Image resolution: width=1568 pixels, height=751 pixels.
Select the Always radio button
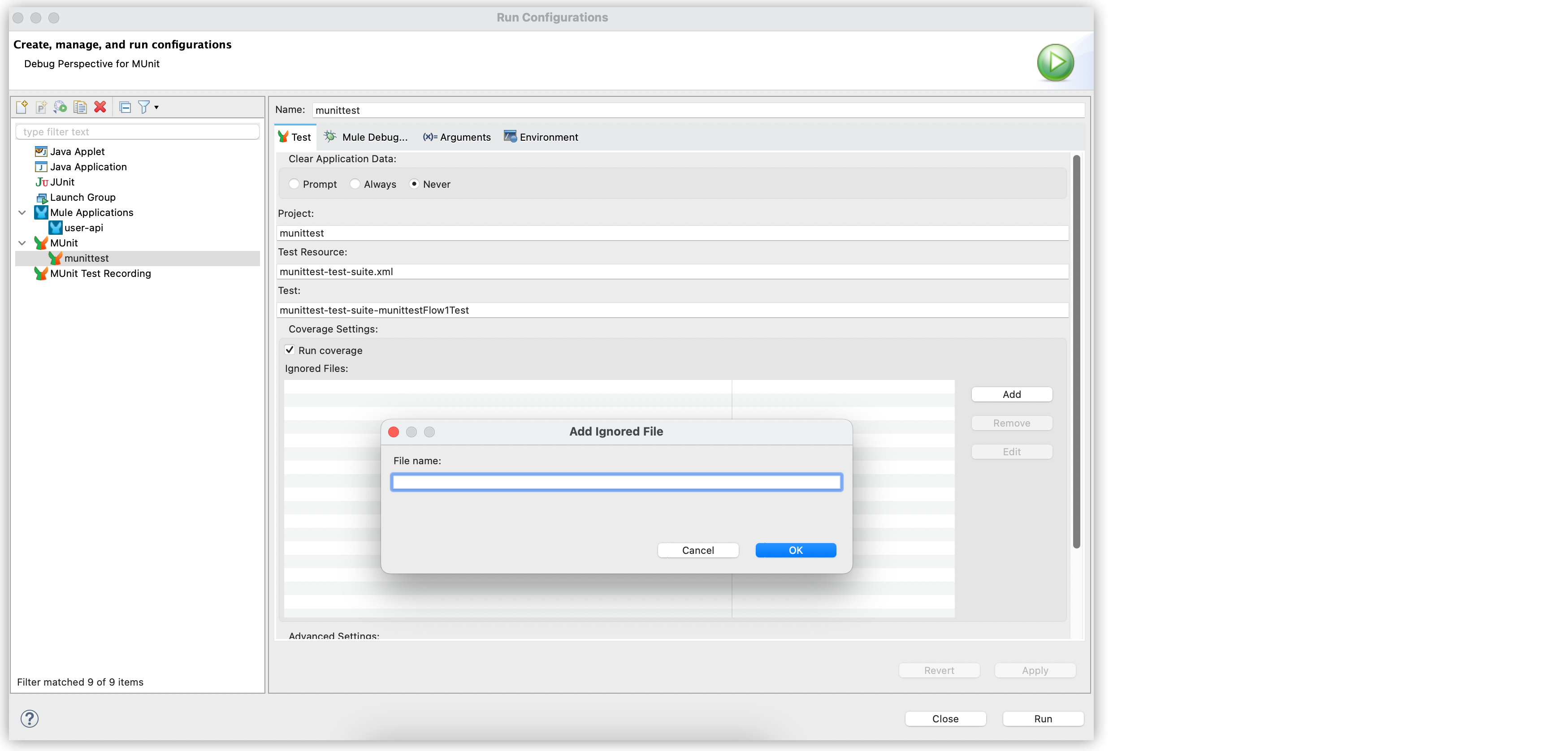355,184
